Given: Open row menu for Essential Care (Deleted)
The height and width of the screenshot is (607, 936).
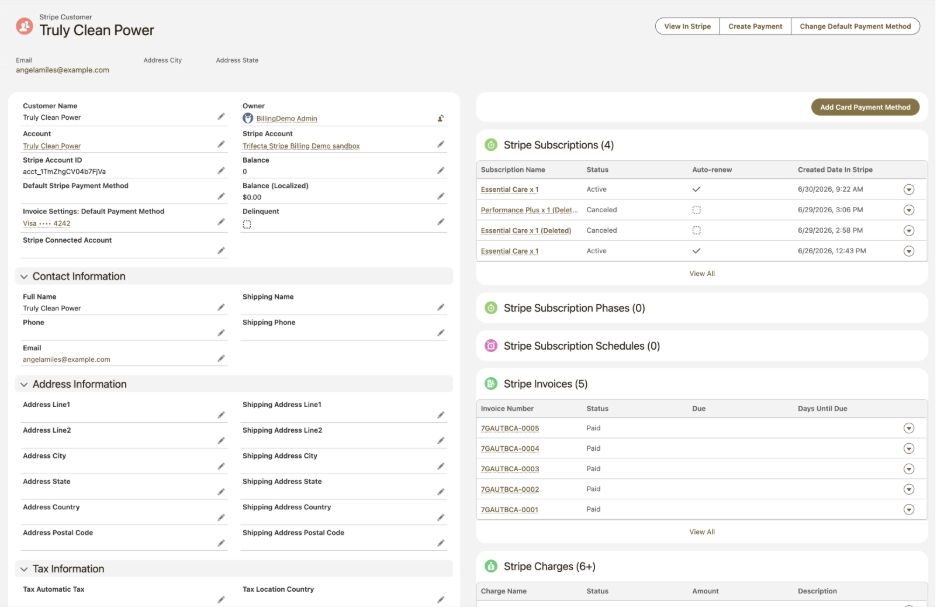Looking at the screenshot, I should pyautogui.click(x=909, y=230).
